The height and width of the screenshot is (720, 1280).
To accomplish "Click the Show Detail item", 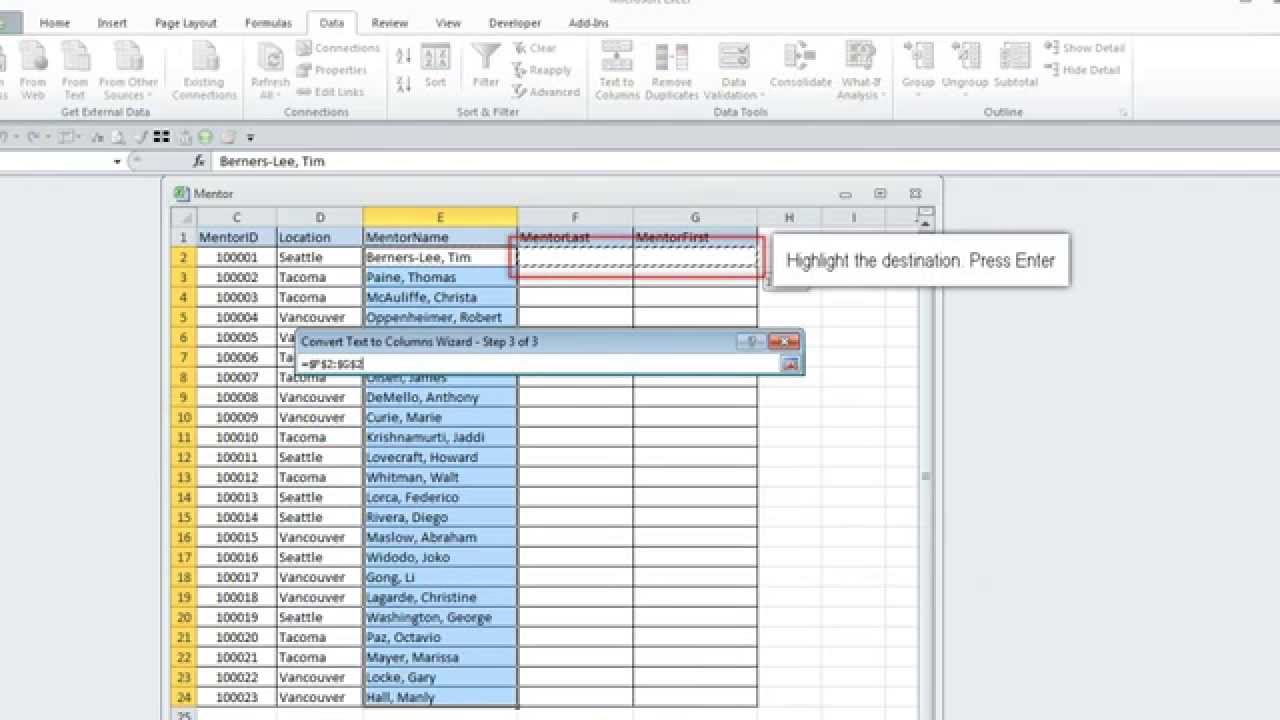I will [1085, 48].
